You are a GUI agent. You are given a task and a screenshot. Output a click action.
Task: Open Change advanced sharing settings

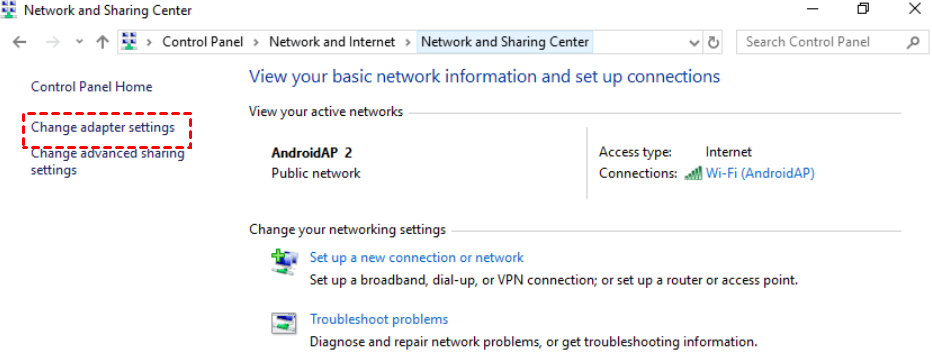point(108,162)
